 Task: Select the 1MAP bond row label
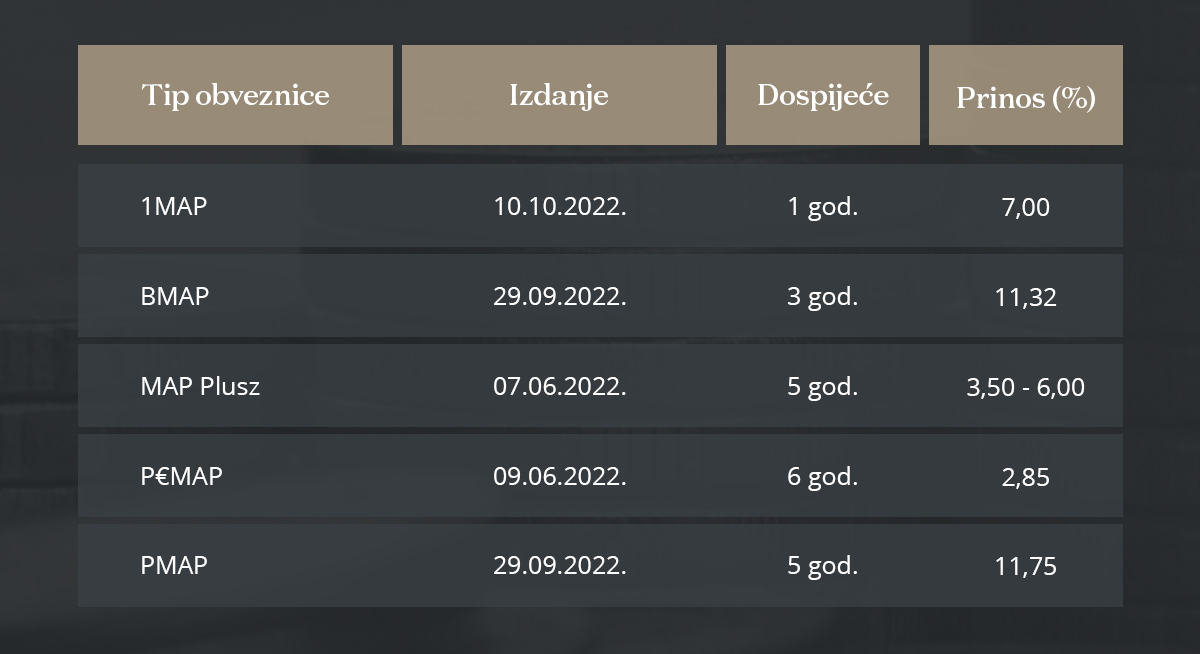(x=174, y=207)
